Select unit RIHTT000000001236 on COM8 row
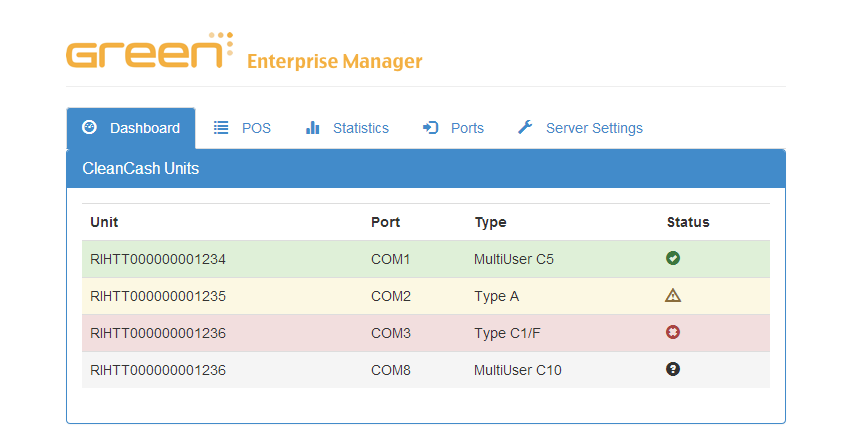Viewport: 844px width, 440px height. coord(158,371)
